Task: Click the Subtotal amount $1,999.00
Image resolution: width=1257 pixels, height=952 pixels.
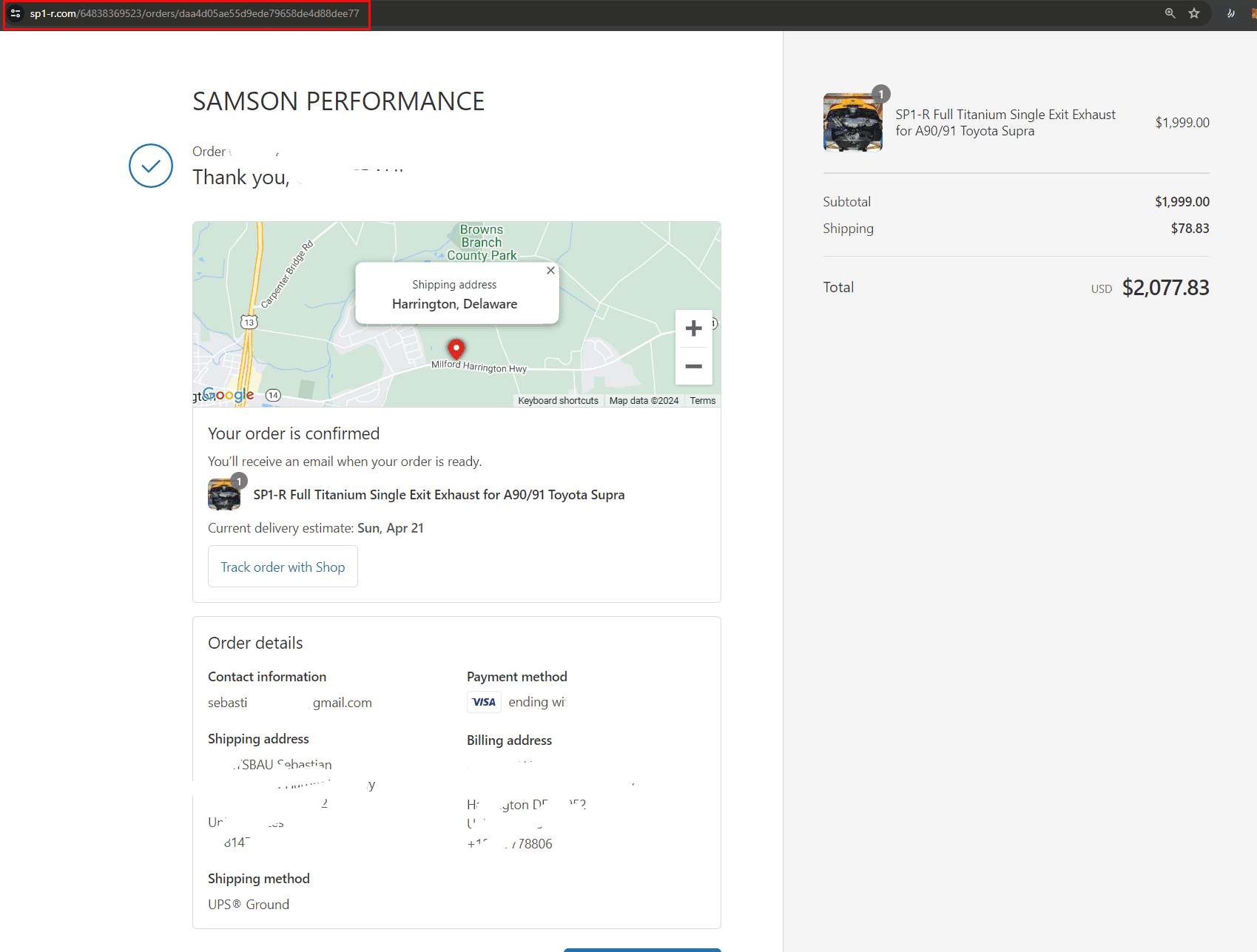Action: coord(1182,202)
